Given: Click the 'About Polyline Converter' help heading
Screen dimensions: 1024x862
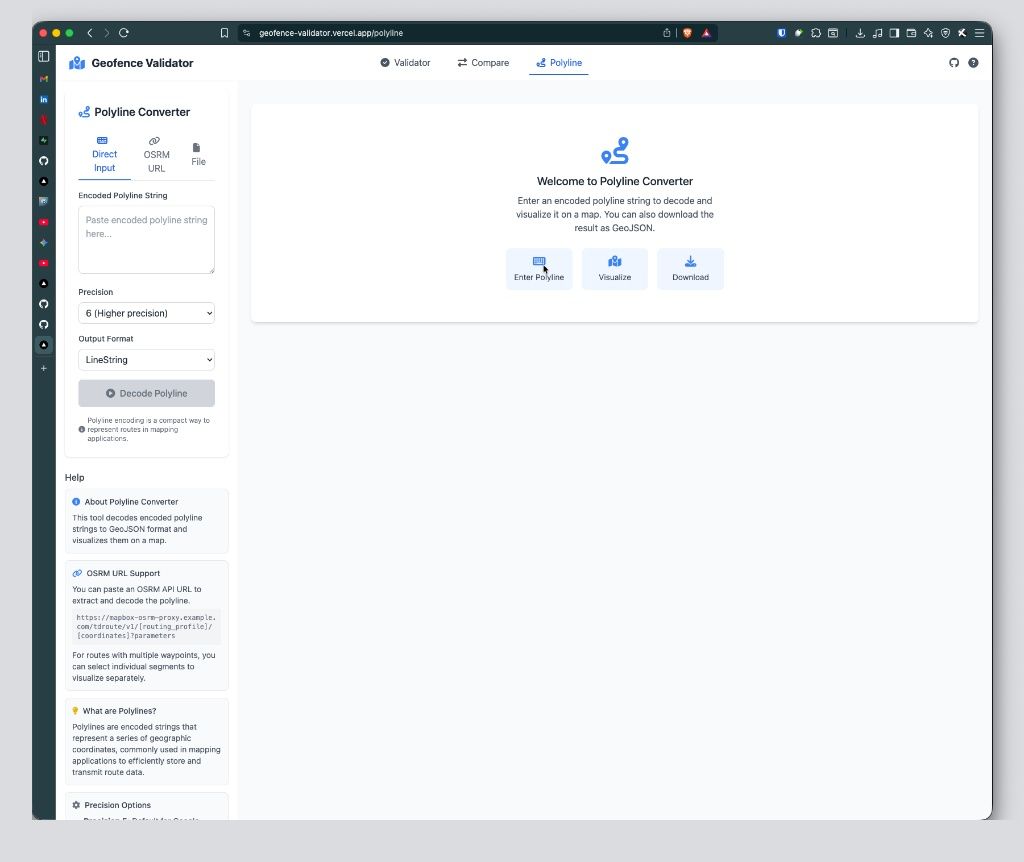Looking at the screenshot, I should tap(131, 502).
